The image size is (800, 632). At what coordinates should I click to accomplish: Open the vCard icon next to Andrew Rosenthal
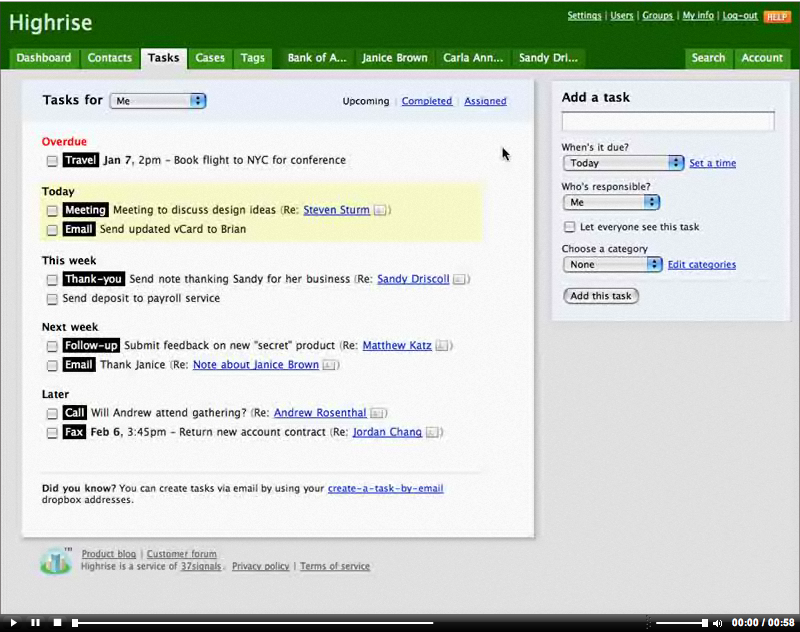tap(377, 413)
